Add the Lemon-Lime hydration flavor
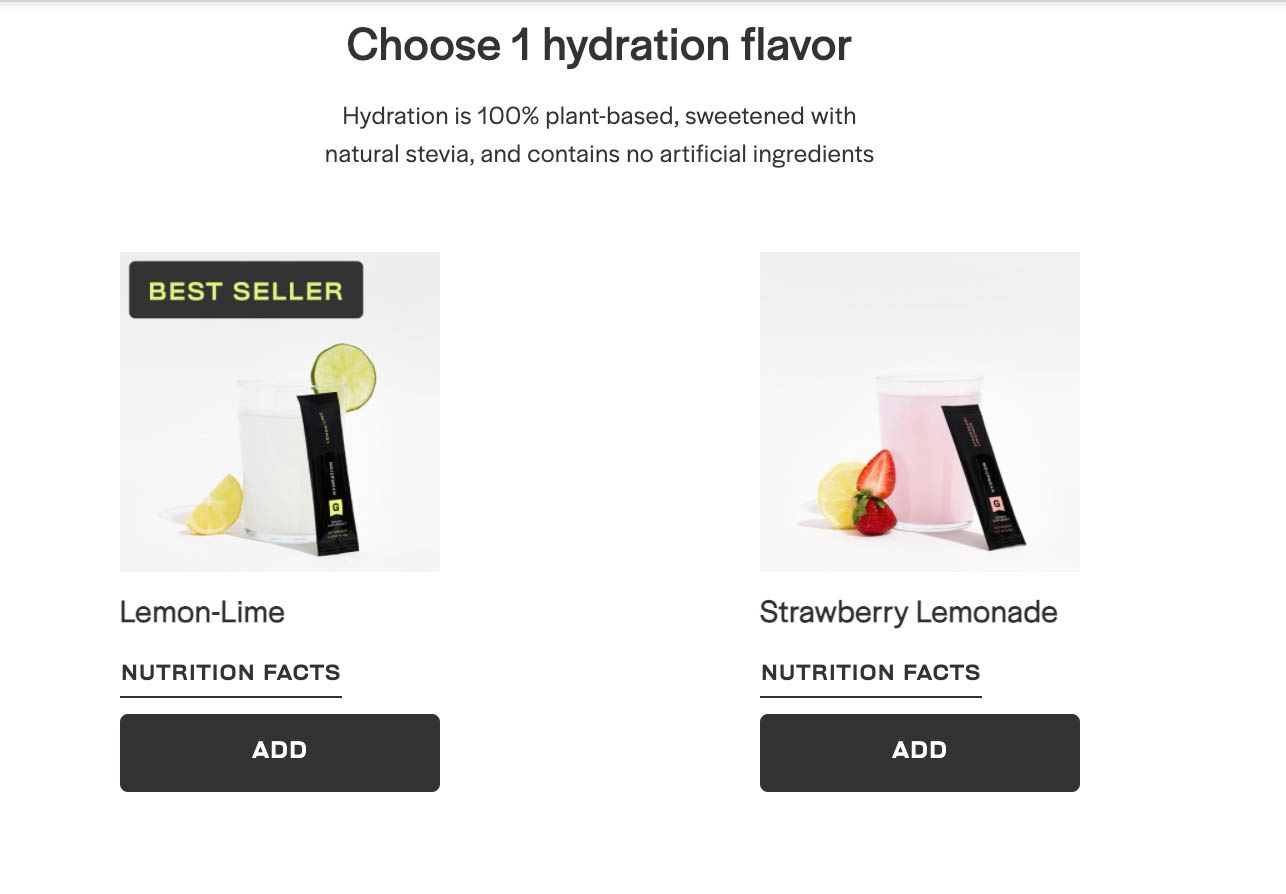This screenshot has width=1286, height=894. click(x=279, y=752)
